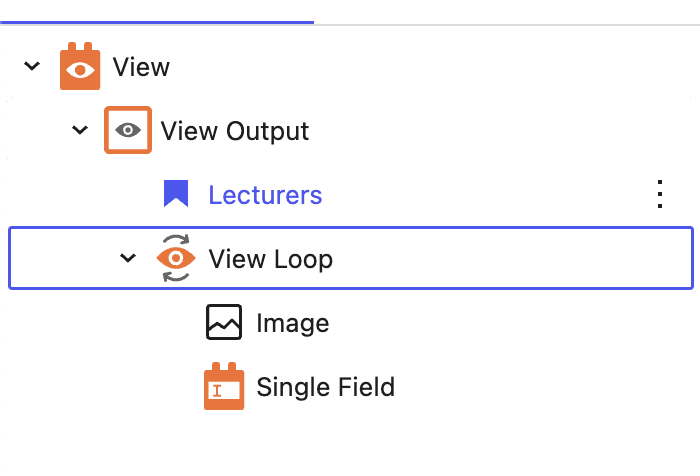The width and height of the screenshot is (700, 476).
Task: Open the Lecturers three-dot options menu
Action: click(660, 194)
